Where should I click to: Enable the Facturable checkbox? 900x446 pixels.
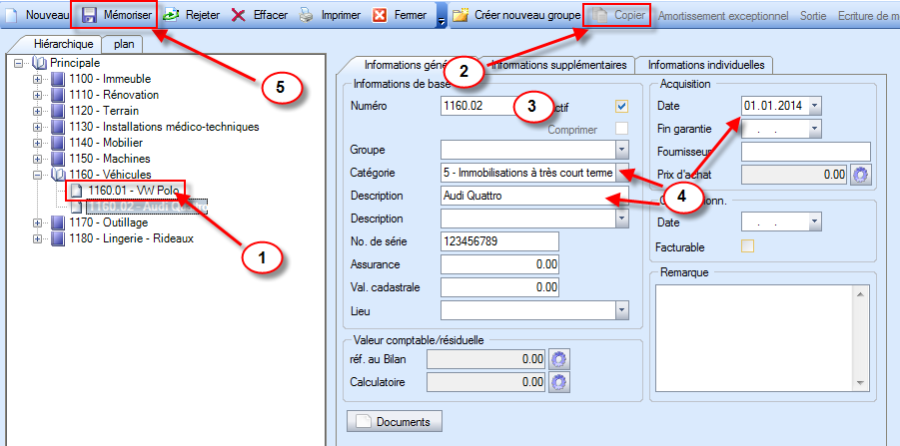pyautogui.click(x=747, y=246)
